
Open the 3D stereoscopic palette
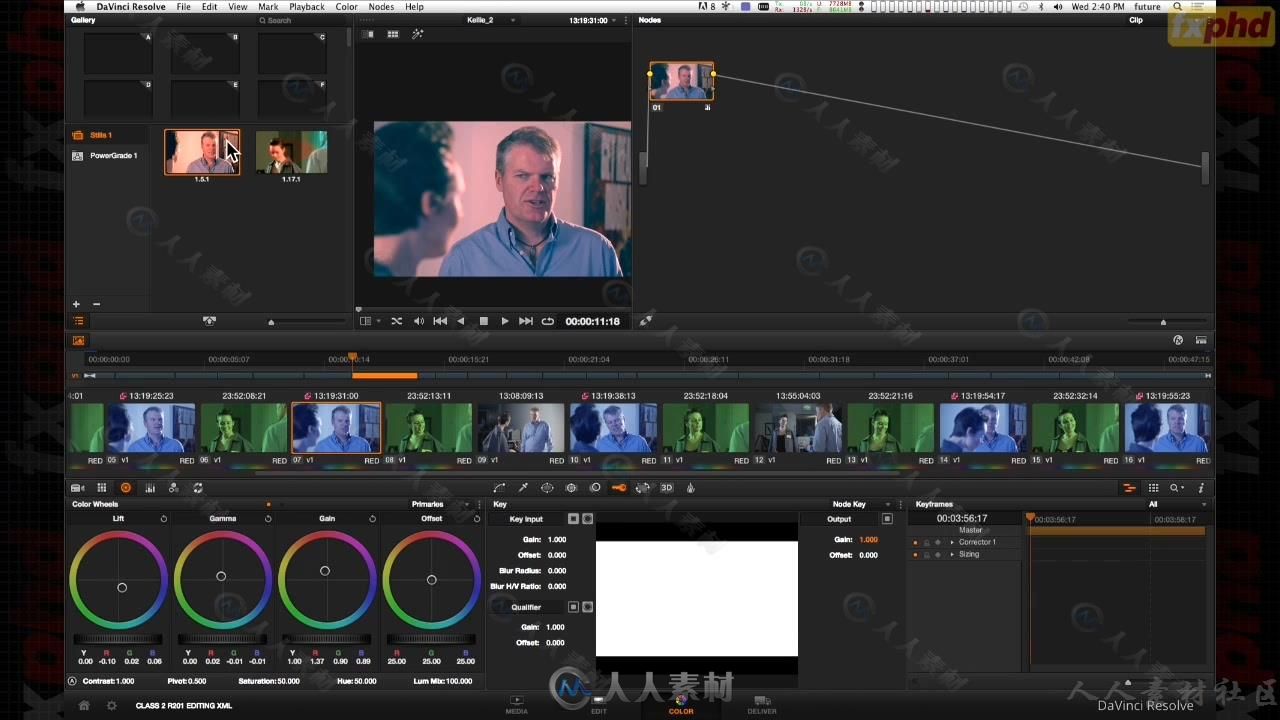pos(667,488)
